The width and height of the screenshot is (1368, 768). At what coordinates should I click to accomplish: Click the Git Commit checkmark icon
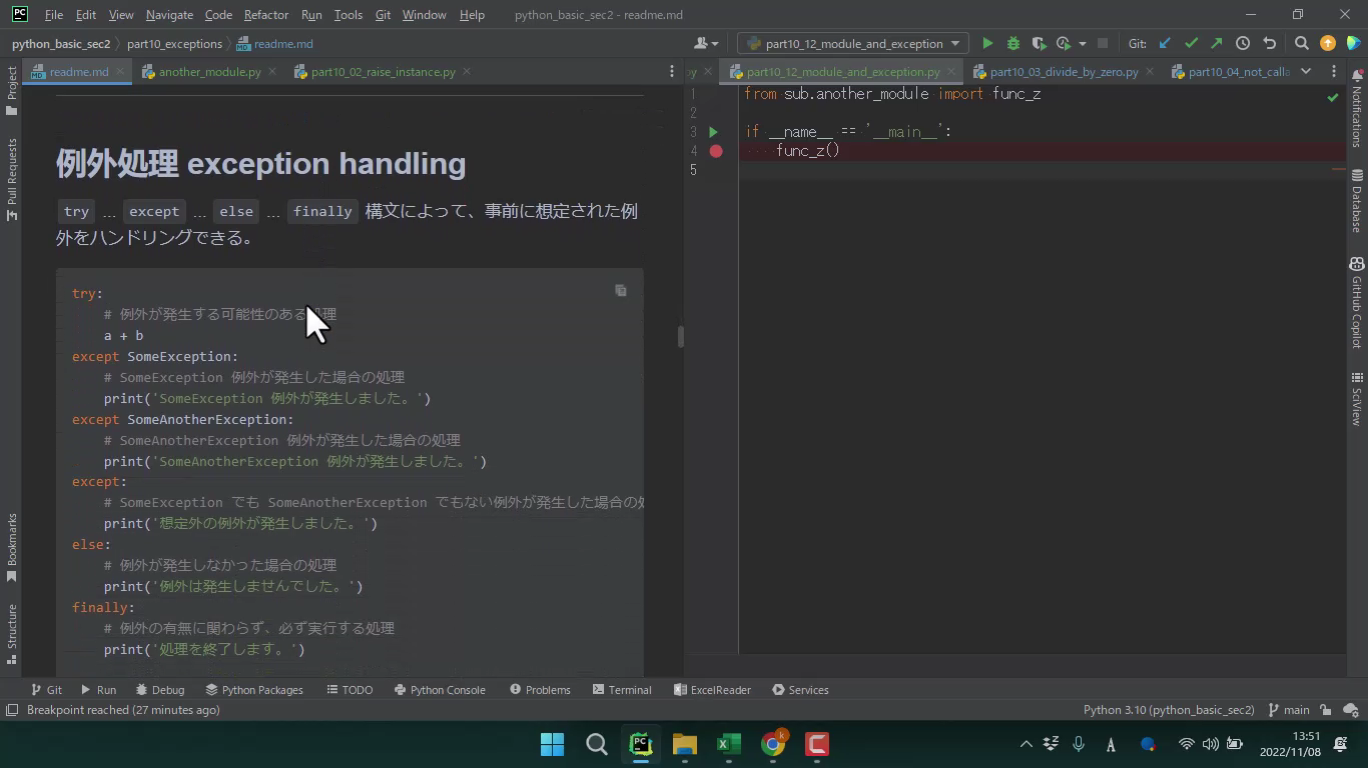tap(1191, 43)
